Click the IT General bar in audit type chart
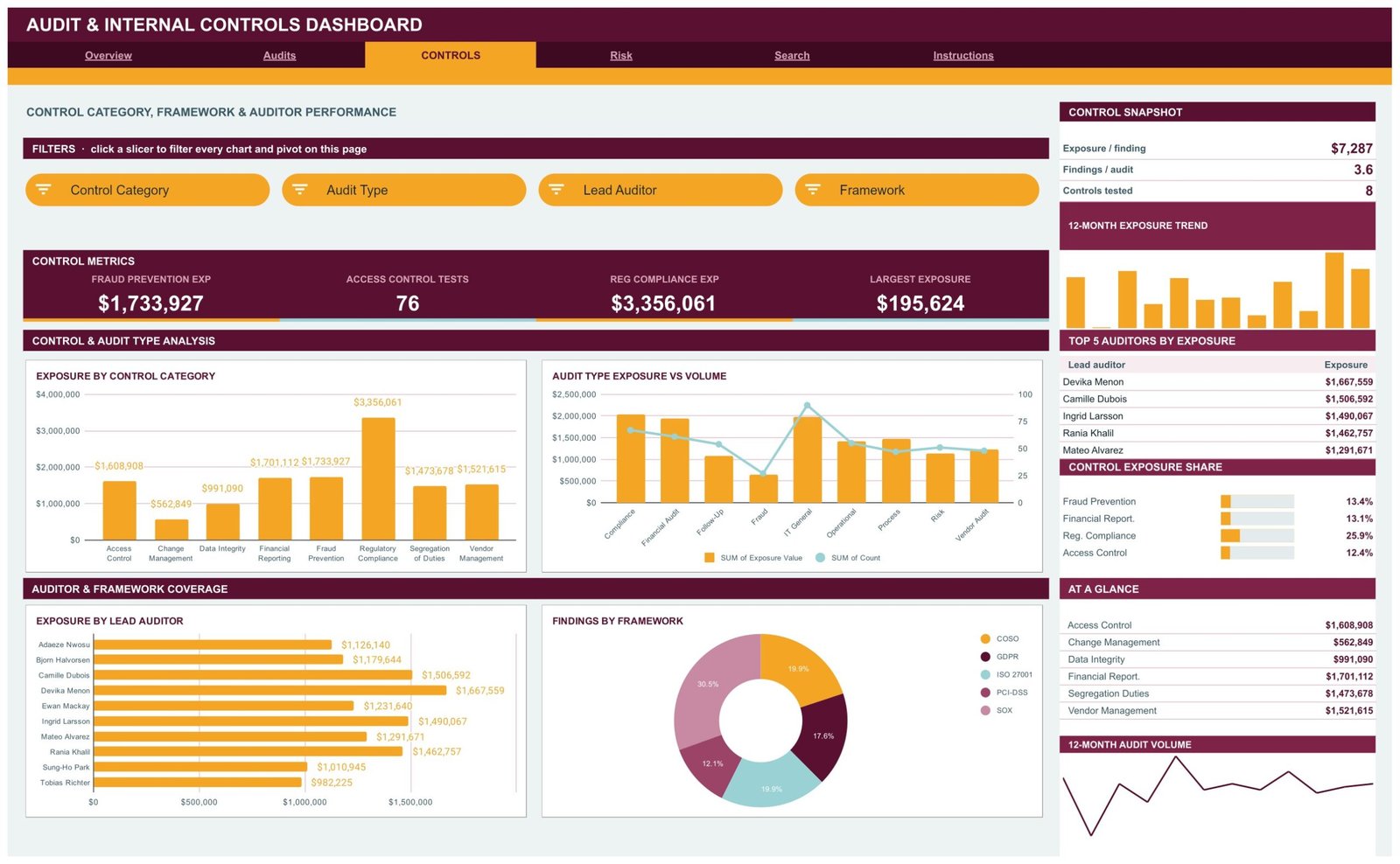Screen dimensions: 1400x864 tap(808, 460)
